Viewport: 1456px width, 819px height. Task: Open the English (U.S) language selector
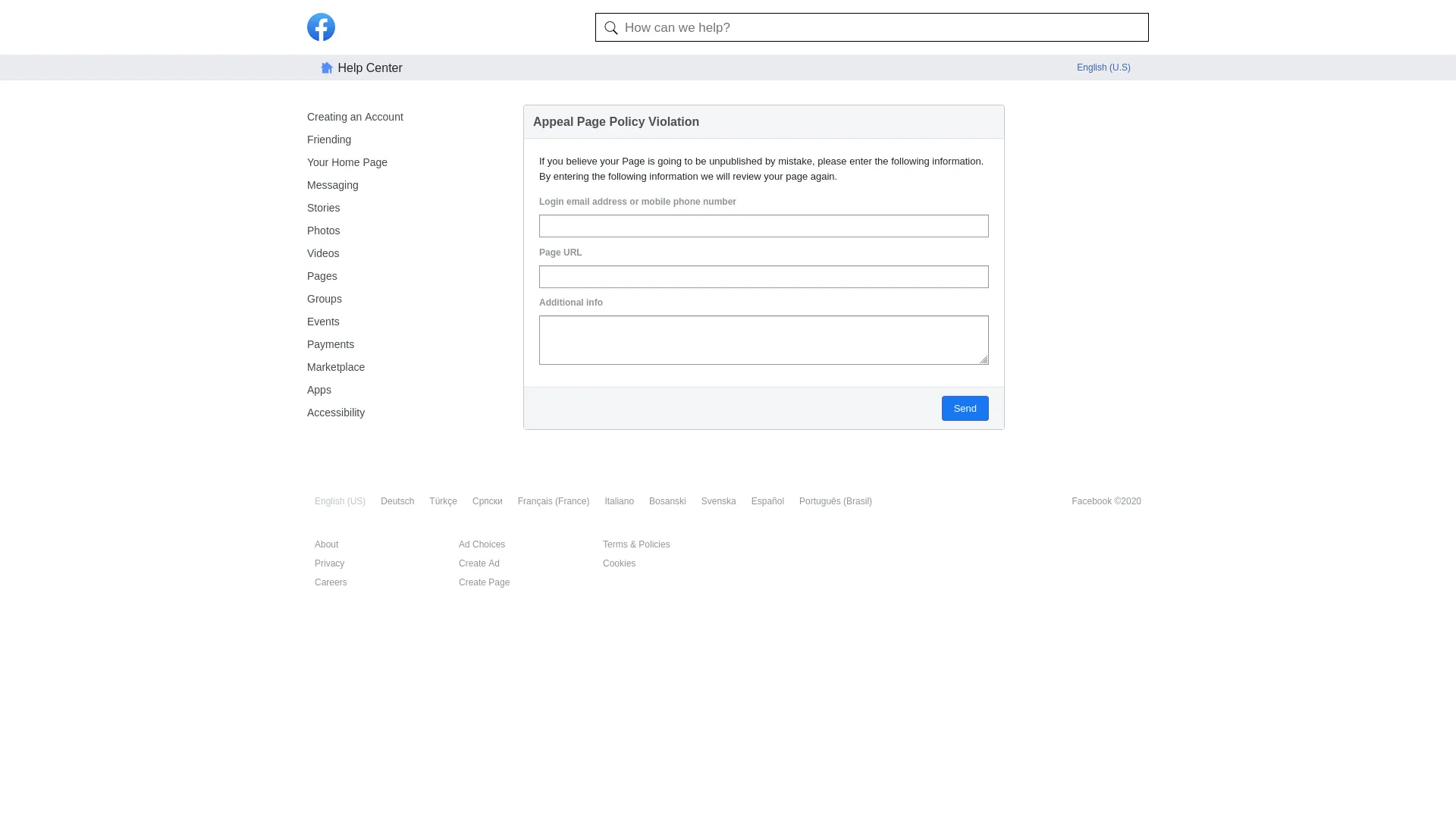click(1103, 67)
